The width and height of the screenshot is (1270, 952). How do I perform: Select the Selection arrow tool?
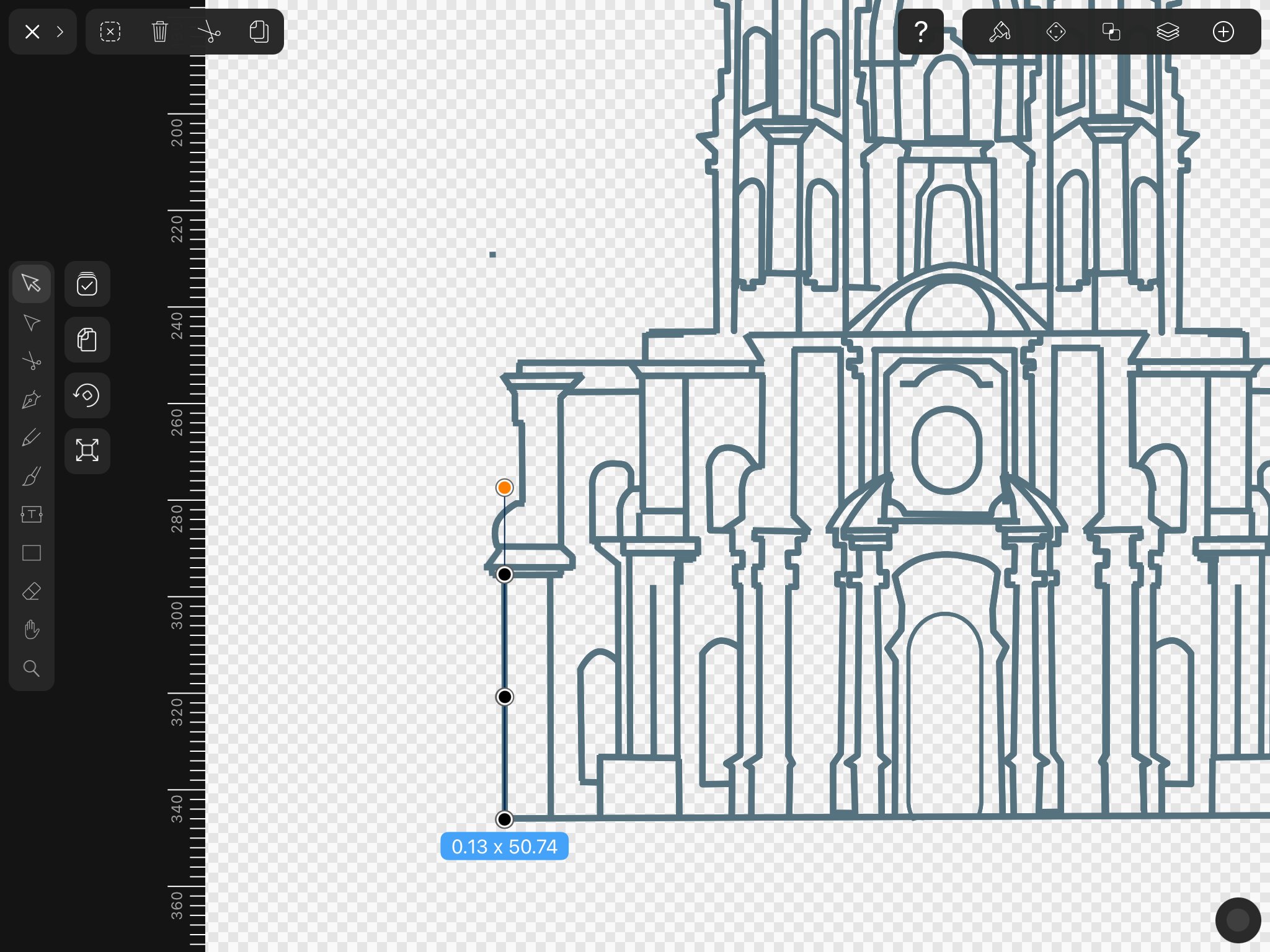point(31,283)
